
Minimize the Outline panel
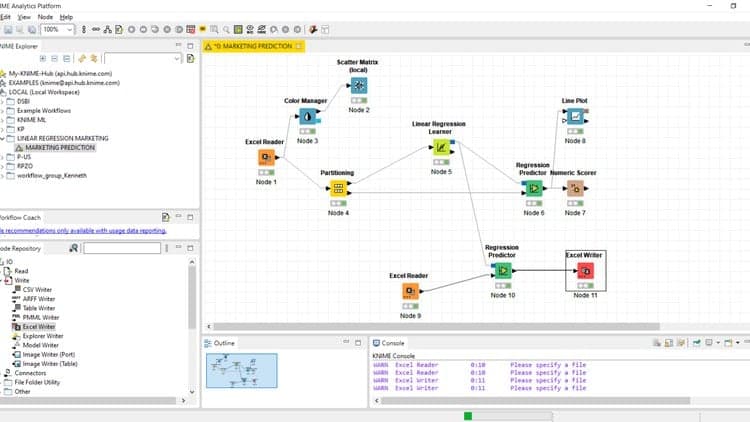pyautogui.click(x=346, y=343)
